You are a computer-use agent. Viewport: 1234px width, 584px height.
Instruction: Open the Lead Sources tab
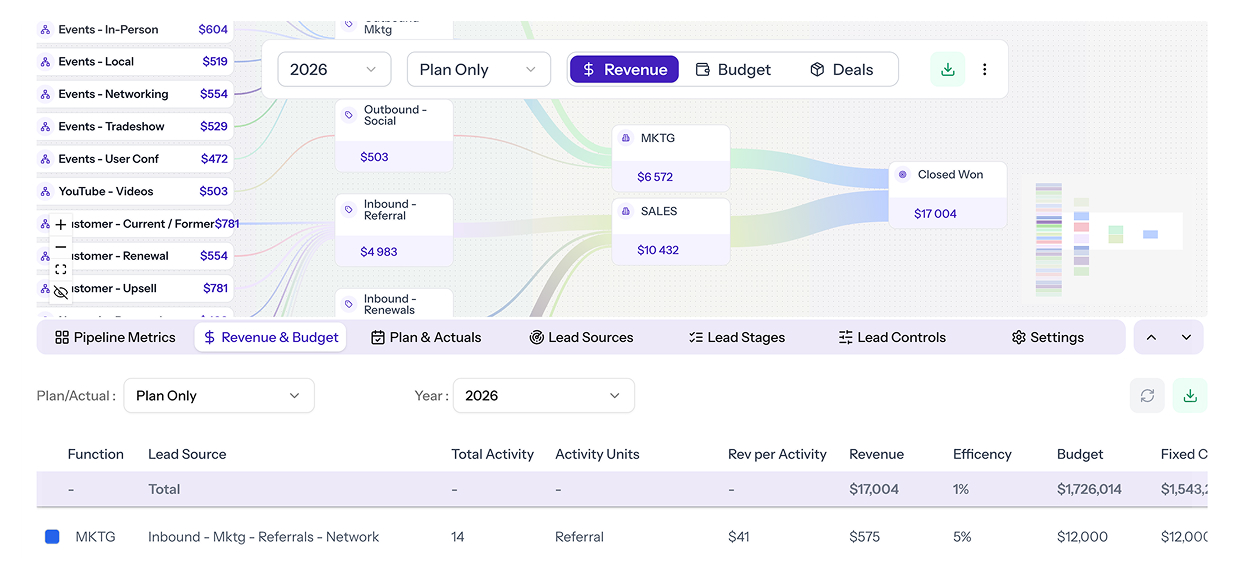click(x=581, y=338)
